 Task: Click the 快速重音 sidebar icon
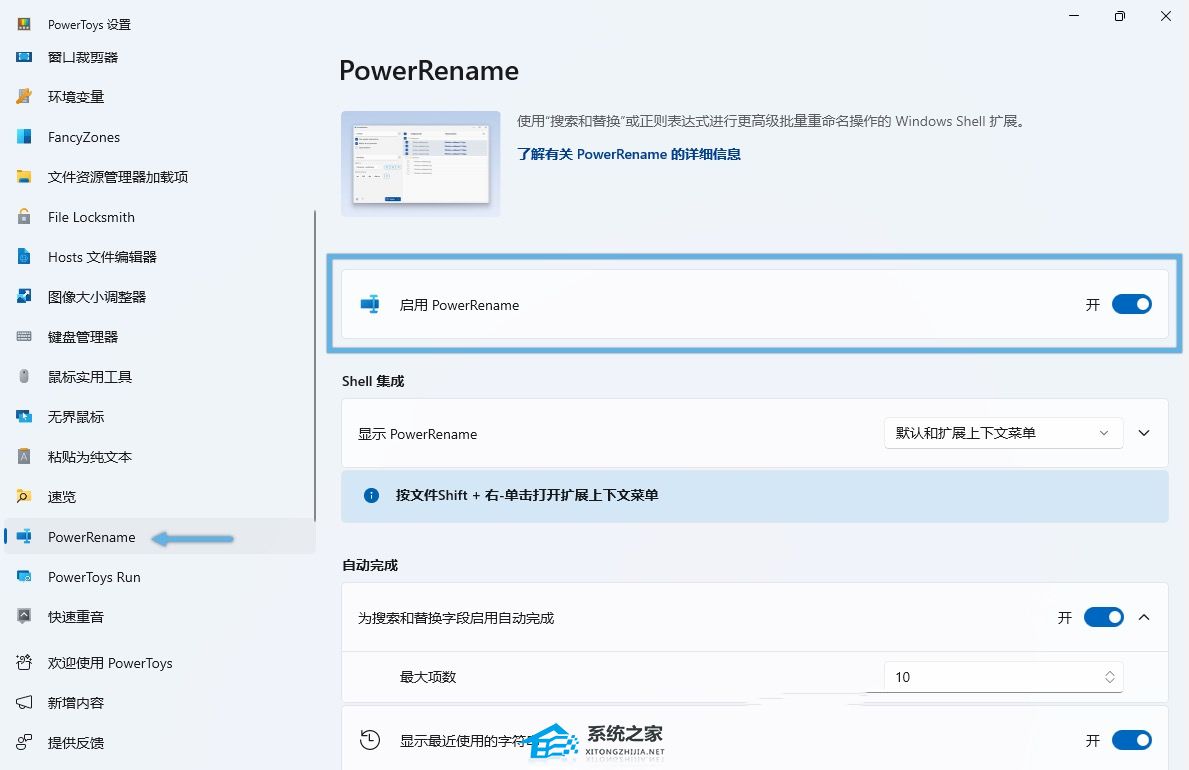click(24, 616)
